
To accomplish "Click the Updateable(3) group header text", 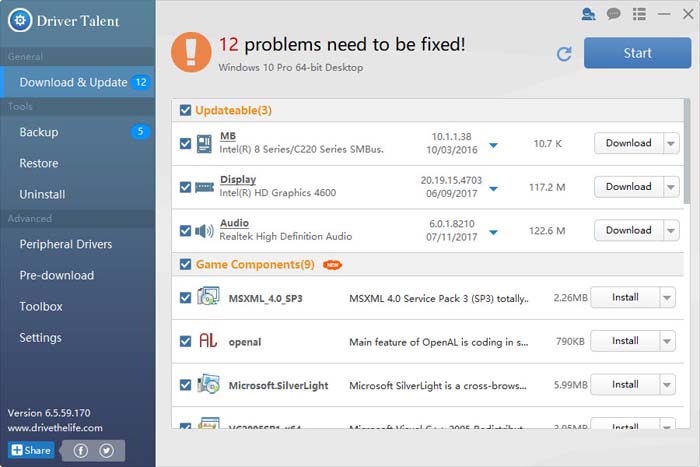I will [233, 110].
